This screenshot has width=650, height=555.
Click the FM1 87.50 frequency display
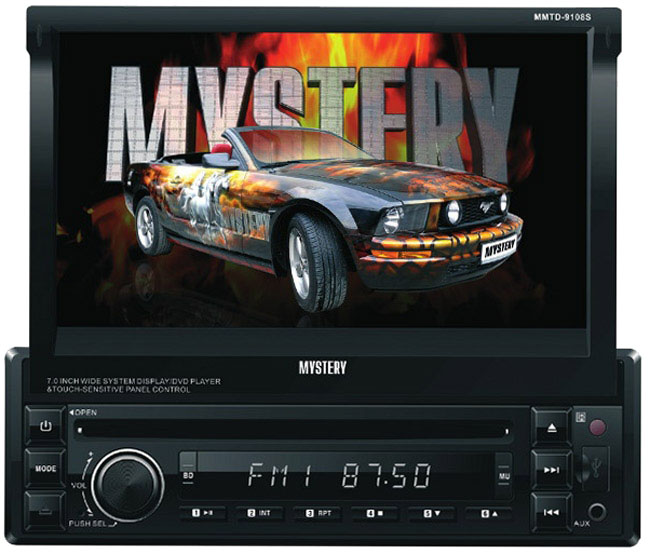click(x=340, y=475)
